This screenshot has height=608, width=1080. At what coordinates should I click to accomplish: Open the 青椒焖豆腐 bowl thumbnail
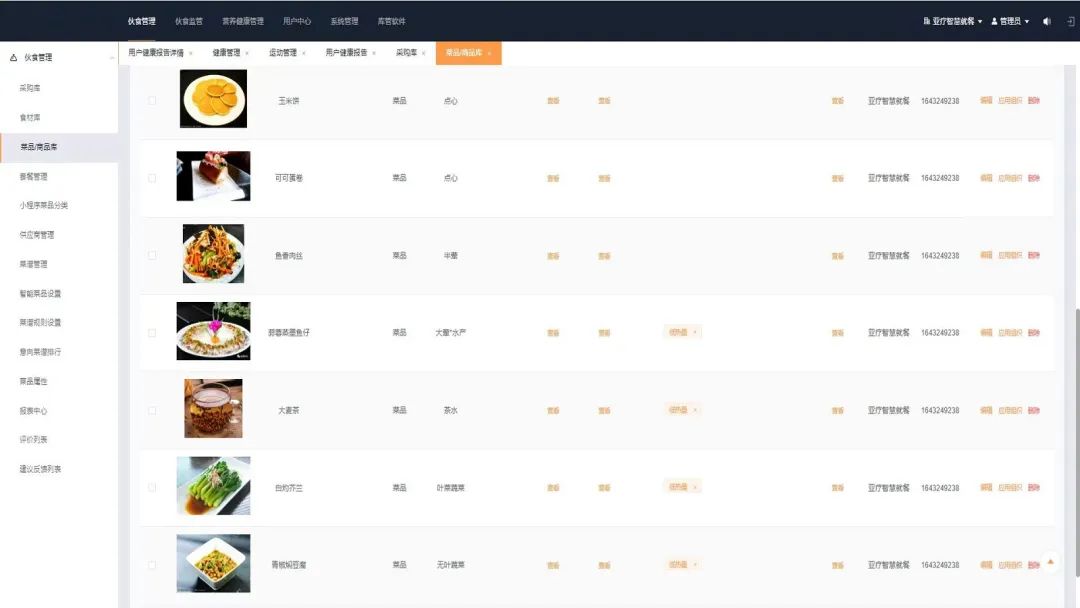click(214, 563)
